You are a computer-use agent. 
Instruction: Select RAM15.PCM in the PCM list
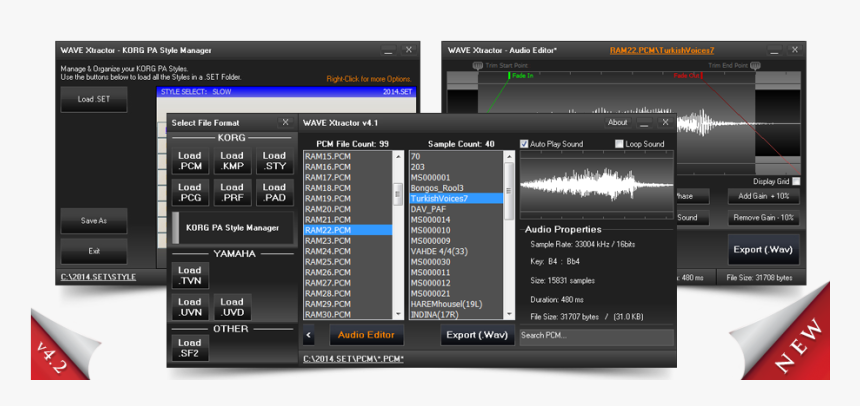pyautogui.click(x=348, y=156)
